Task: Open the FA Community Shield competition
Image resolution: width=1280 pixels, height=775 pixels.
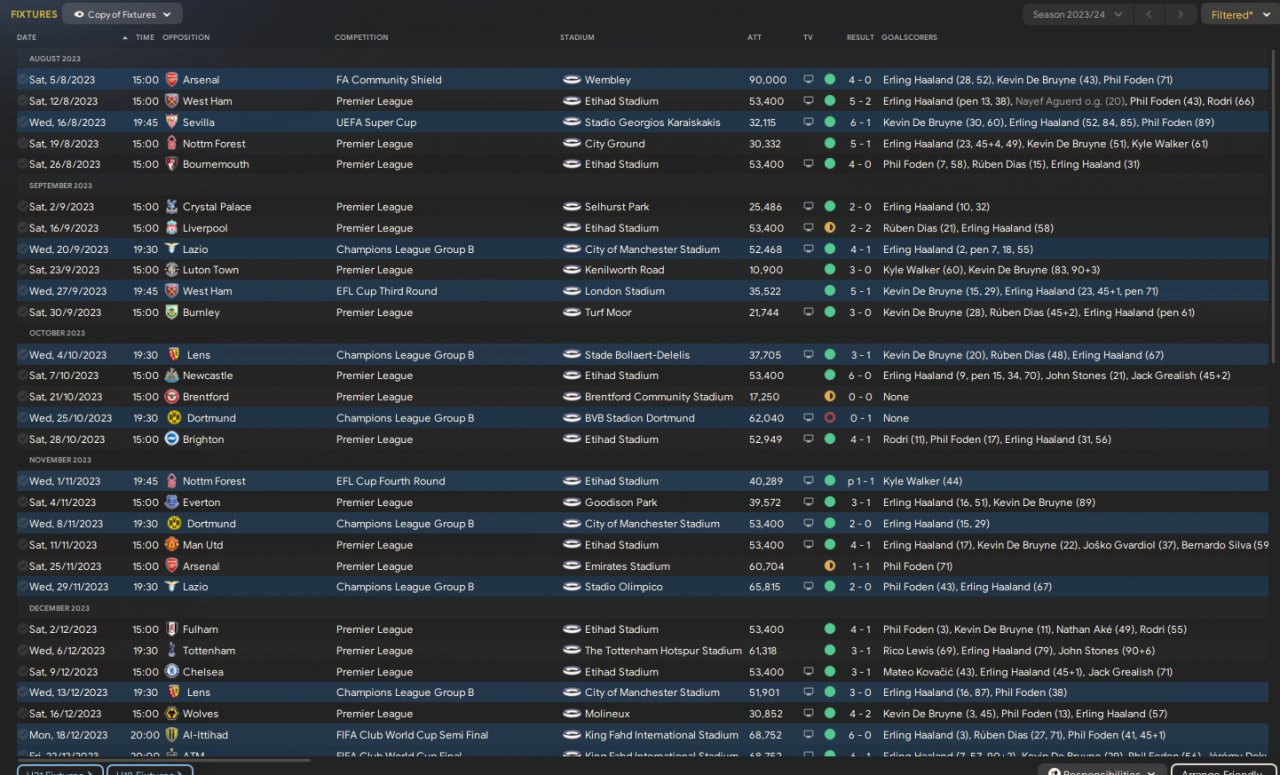Action: coord(388,80)
